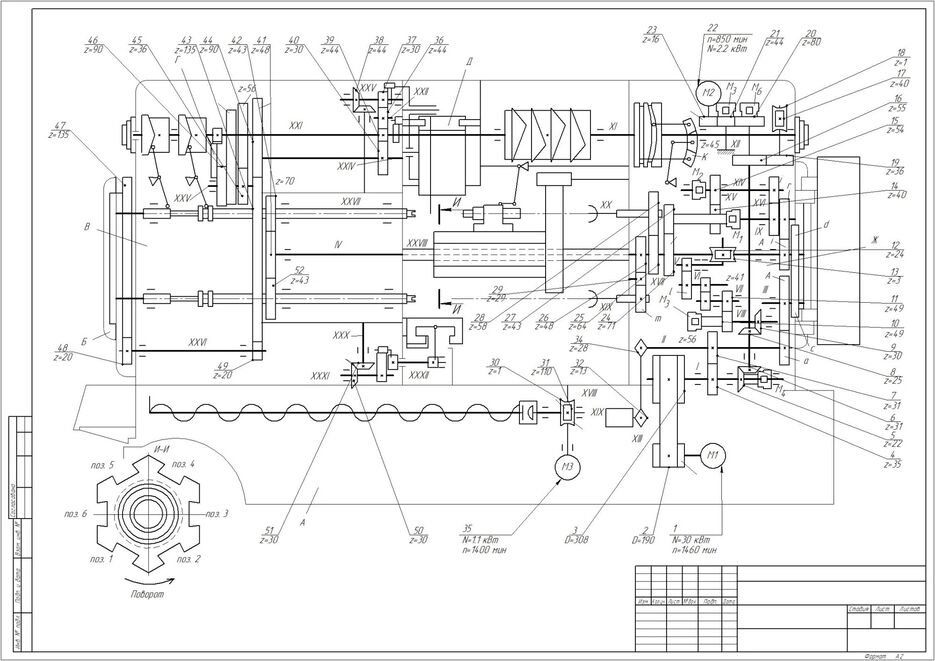Click callout 20 "z=80"

point(812,39)
